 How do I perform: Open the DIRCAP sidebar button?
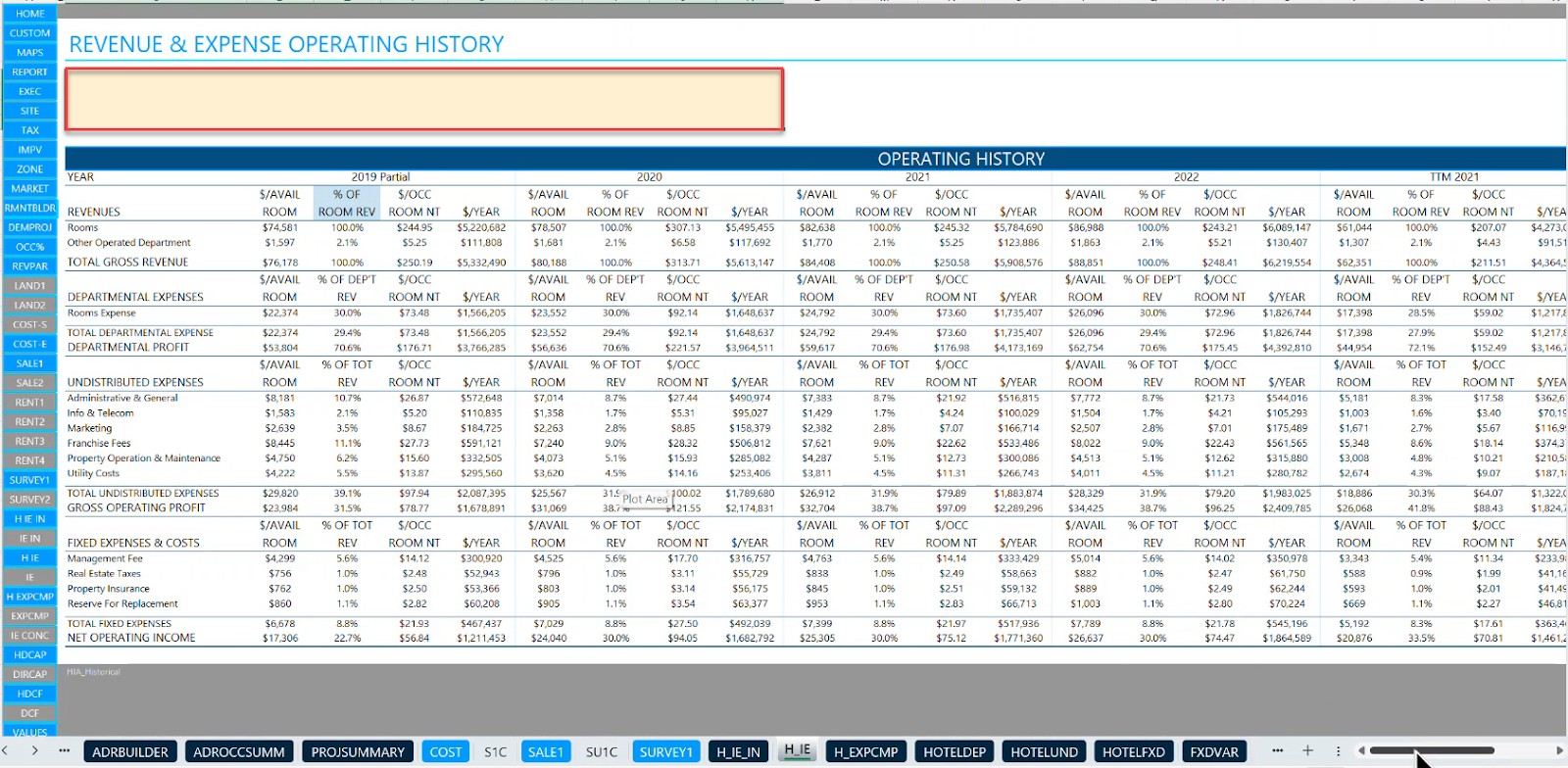click(29, 674)
